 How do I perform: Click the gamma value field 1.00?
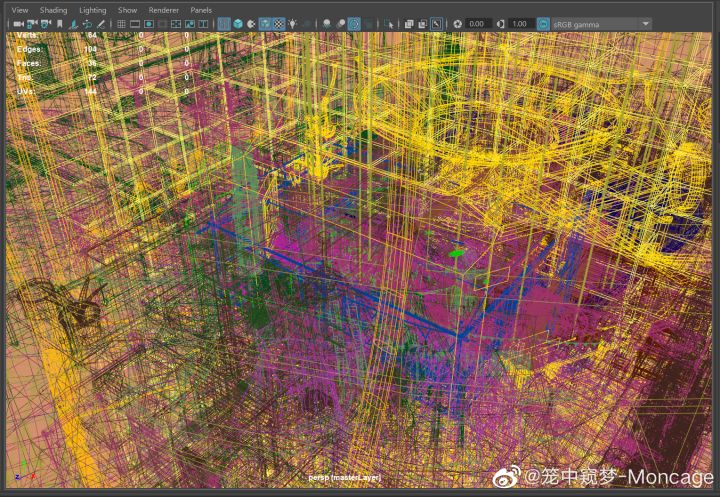[x=520, y=24]
